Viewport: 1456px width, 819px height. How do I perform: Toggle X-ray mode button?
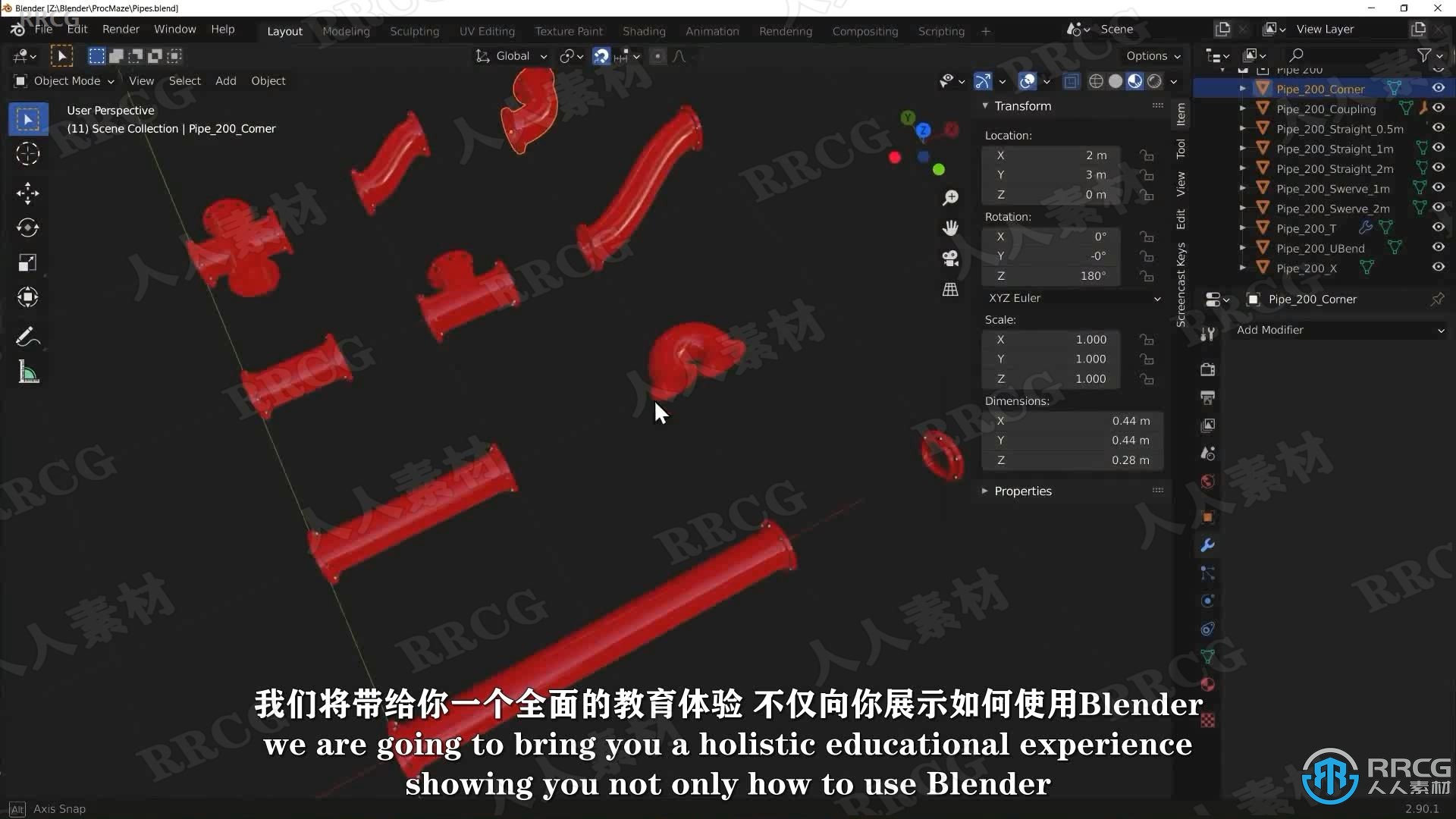click(x=1070, y=81)
